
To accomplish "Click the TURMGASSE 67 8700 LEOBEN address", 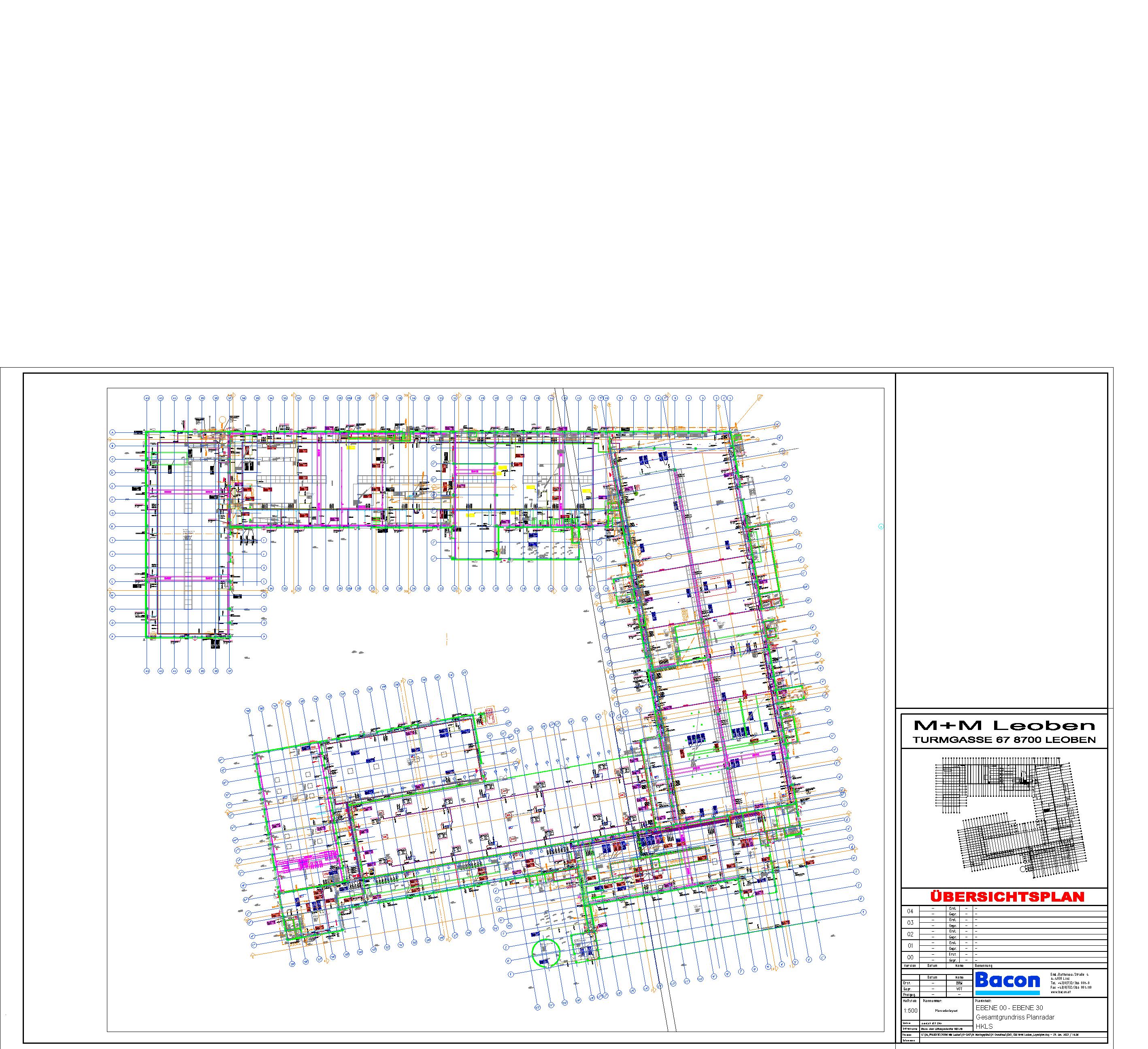I will point(1004,740).
